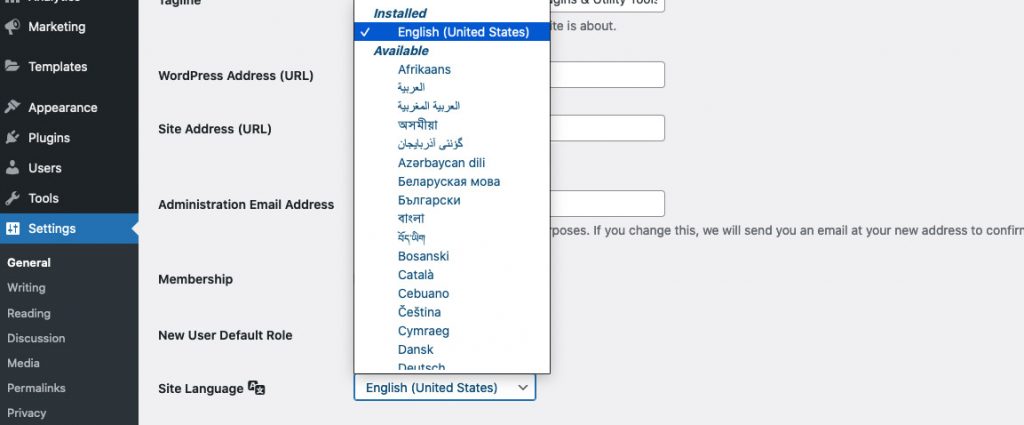Image resolution: width=1024 pixels, height=425 pixels.
Task: Click translation icon beside Site Language
Action: [257, 388]
